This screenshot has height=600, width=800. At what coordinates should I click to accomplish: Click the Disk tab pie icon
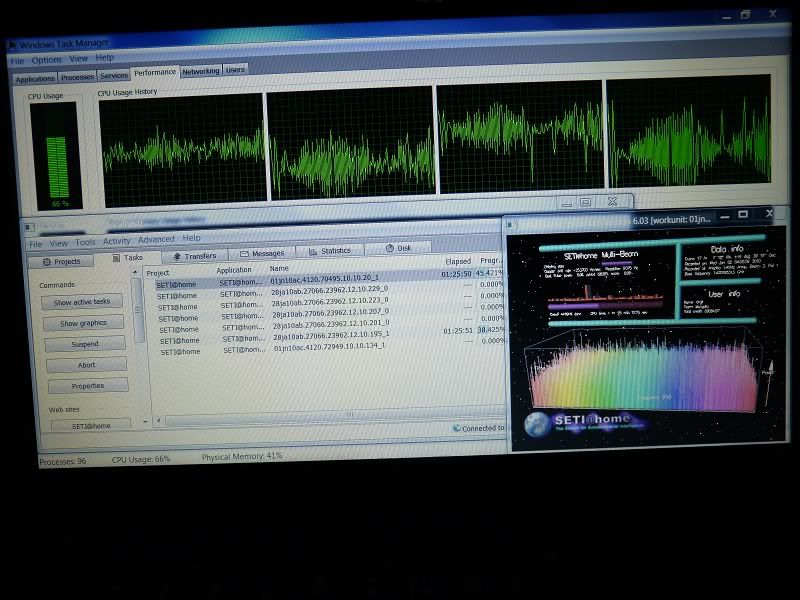(388, 249)
